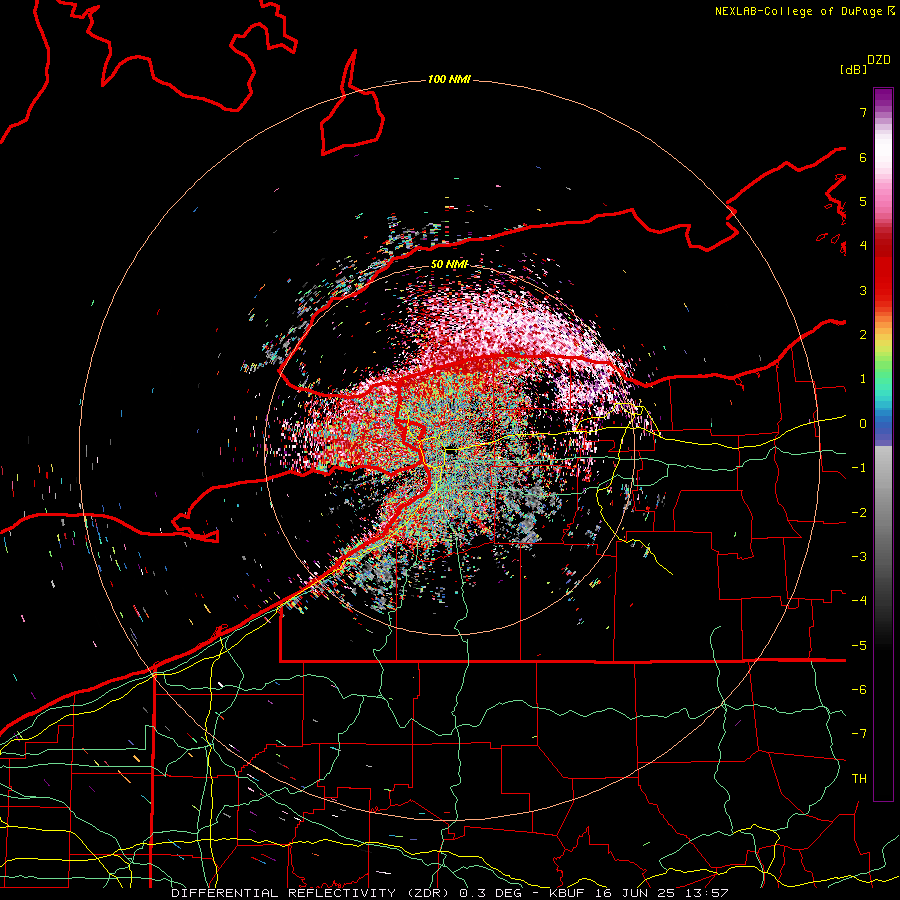Click the 2 value on color scale
Image resolution: width=900 pixels, height=900 pixels.
point(863,335)
